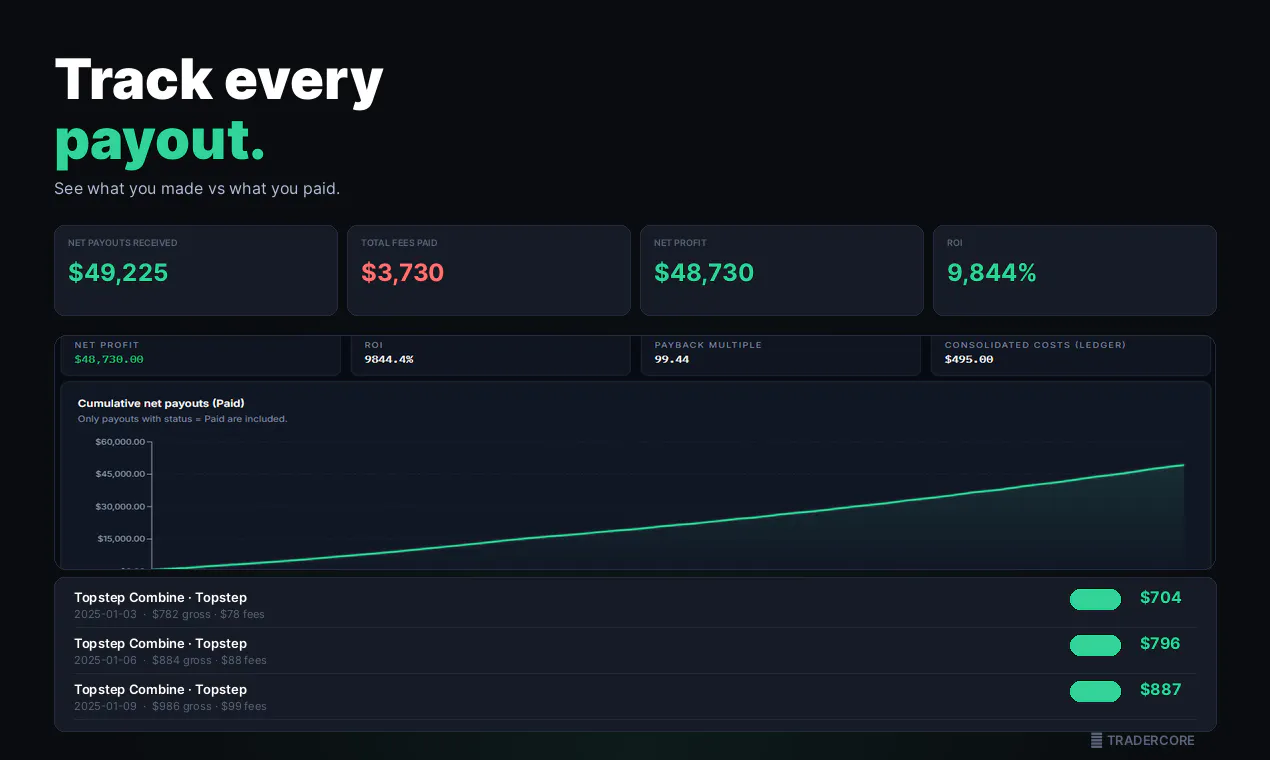The height and width of the screenshot is (760, 1270).
Task: Click the 9844.4% ROI figure above the chart
Action: (x=389, y=359)
